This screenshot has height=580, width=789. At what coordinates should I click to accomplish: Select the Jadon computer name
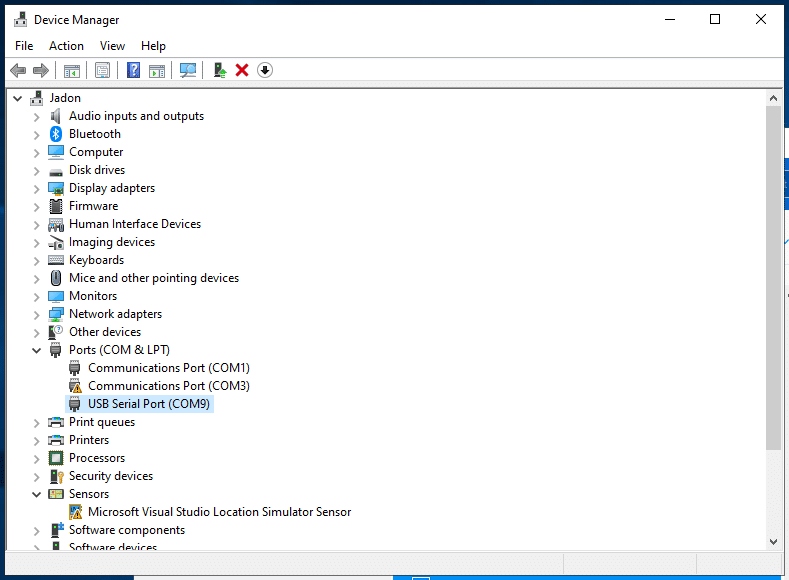(65, 98)
